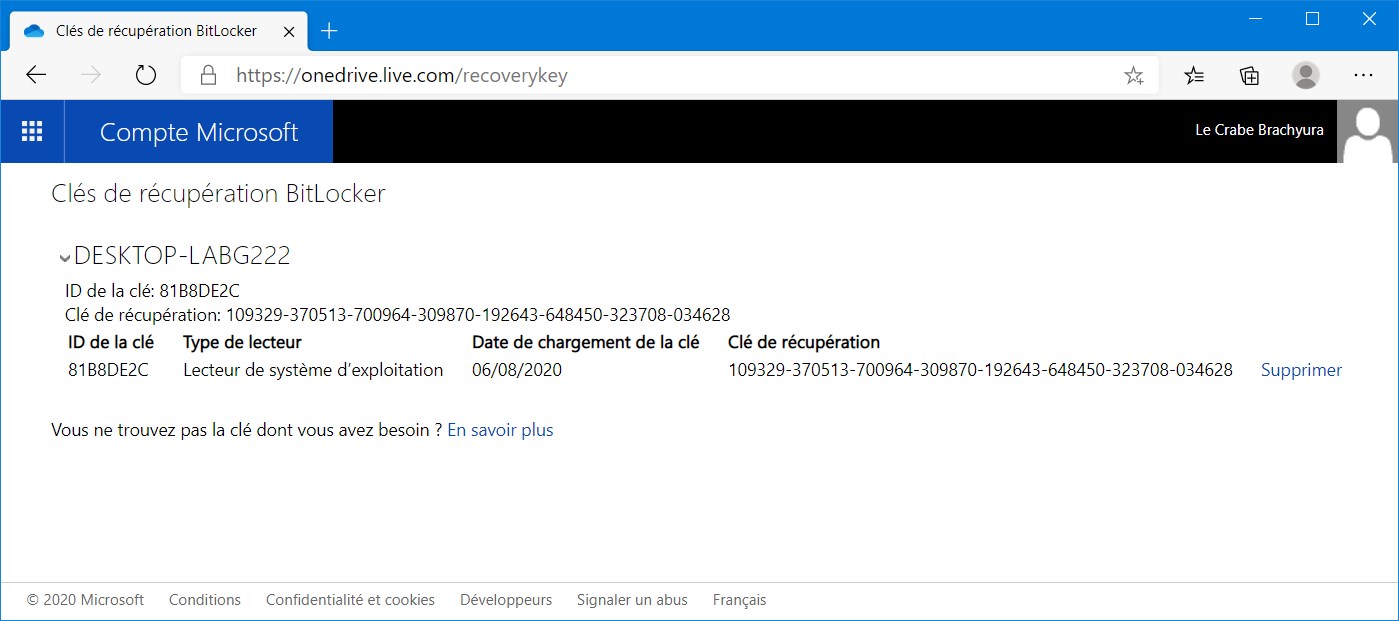
Task: Click the account picture in header
Action: point(1368,131)
